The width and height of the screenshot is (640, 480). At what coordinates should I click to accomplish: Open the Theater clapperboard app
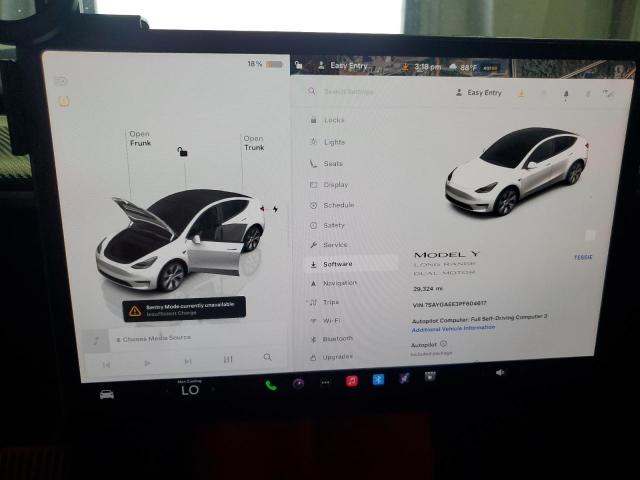coord(430,376)
